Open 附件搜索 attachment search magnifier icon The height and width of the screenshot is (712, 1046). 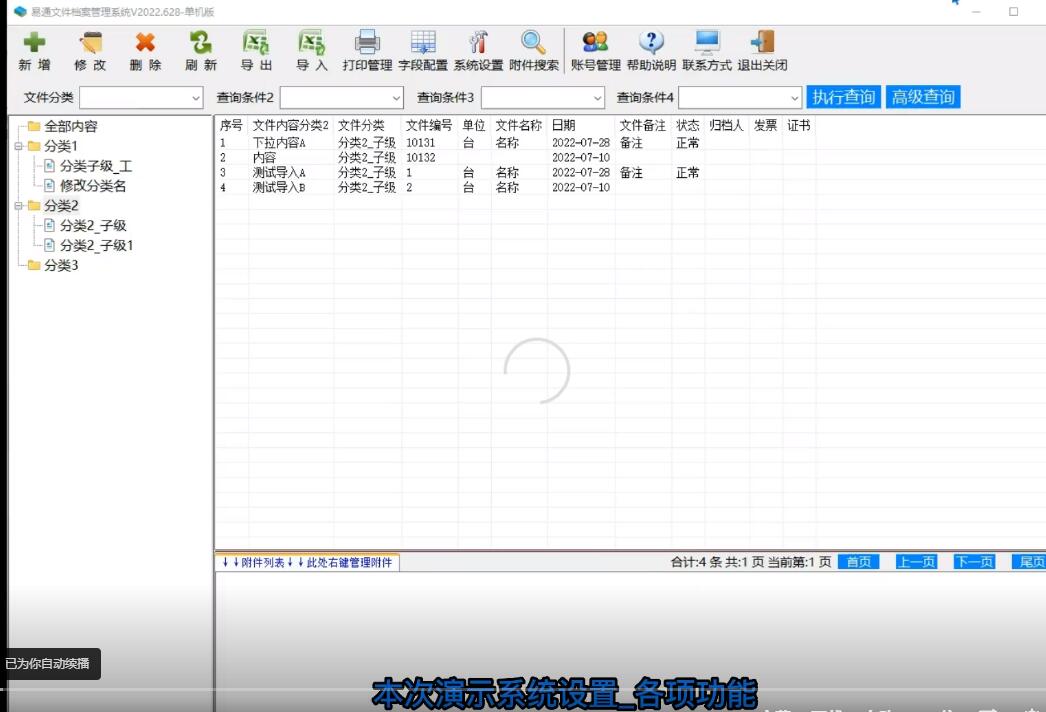[534, 42]
